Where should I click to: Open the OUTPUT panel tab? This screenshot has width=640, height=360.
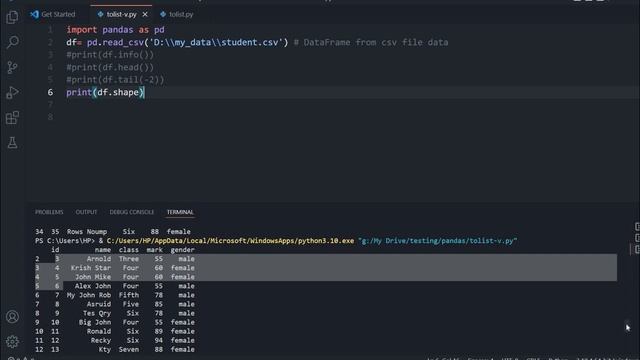tap(86, 212)
